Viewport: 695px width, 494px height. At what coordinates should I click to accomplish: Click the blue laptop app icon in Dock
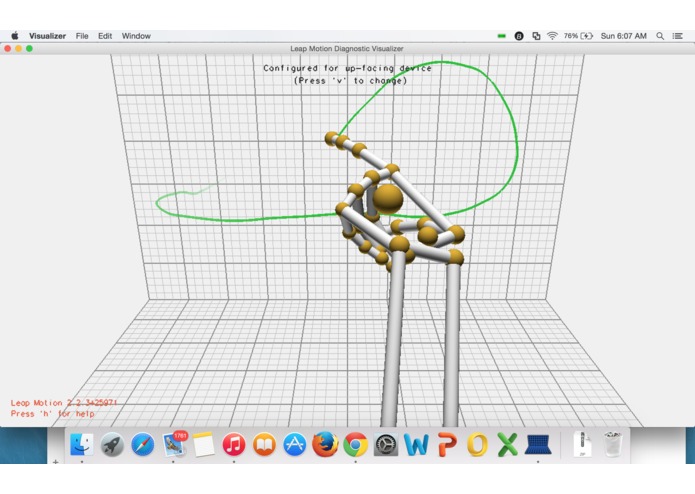pos(538,445)
